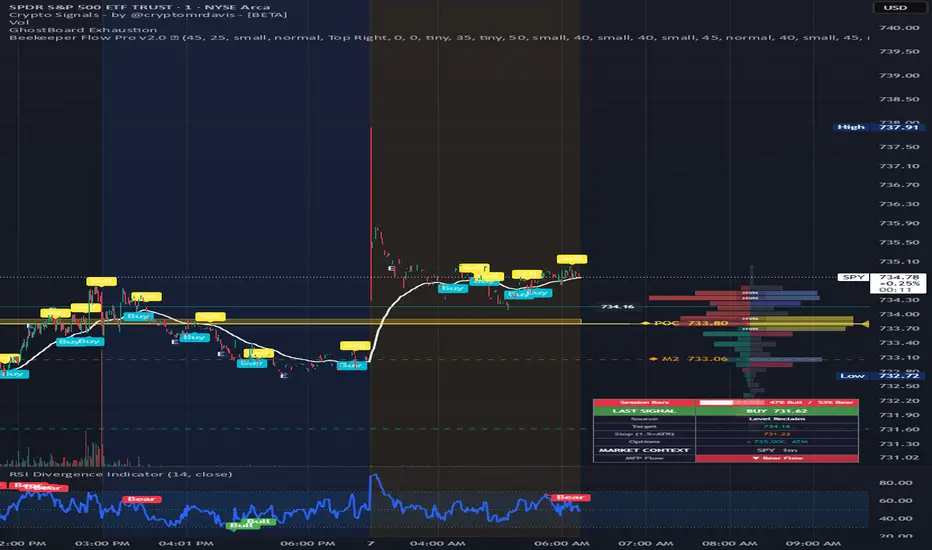Viewport: 932px width, 550px height.
Task: Click the M2 733.06 level label
Action: point(695,359)
